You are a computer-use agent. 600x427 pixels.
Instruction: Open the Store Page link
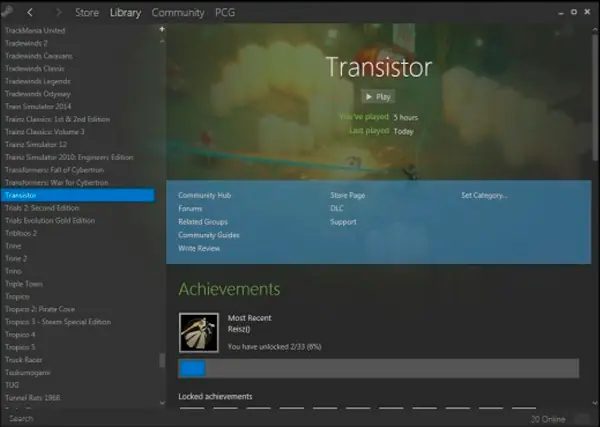[x=347, y=195]
